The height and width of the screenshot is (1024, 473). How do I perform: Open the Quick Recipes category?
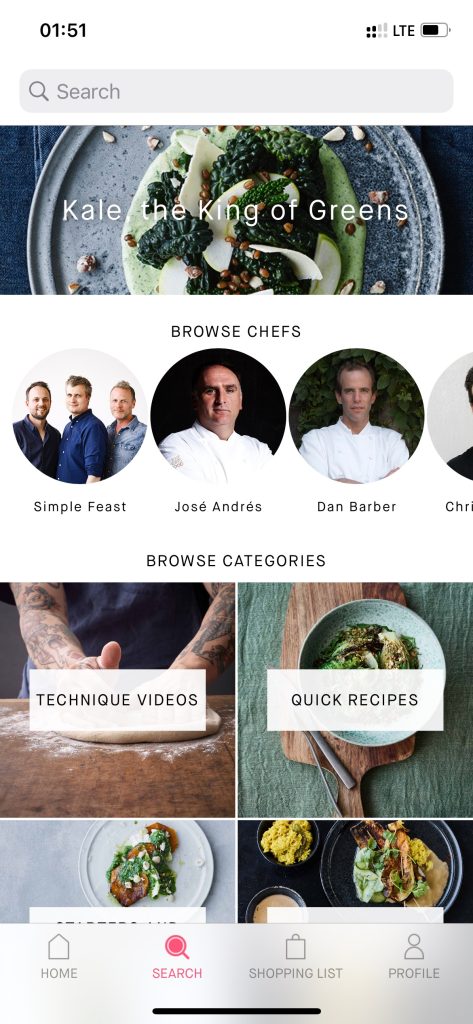355,700
